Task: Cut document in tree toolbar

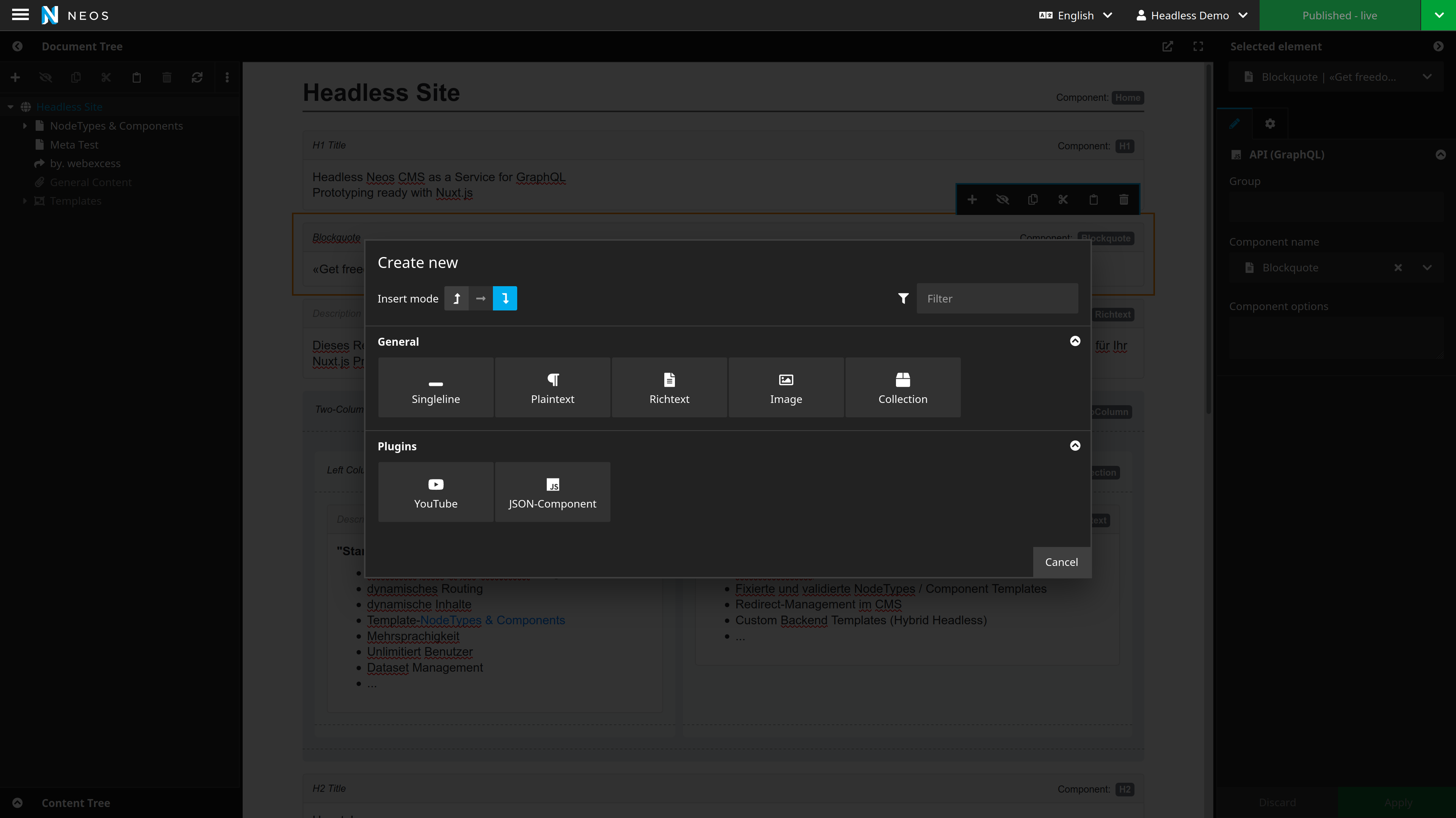Action: click(106, 77)
